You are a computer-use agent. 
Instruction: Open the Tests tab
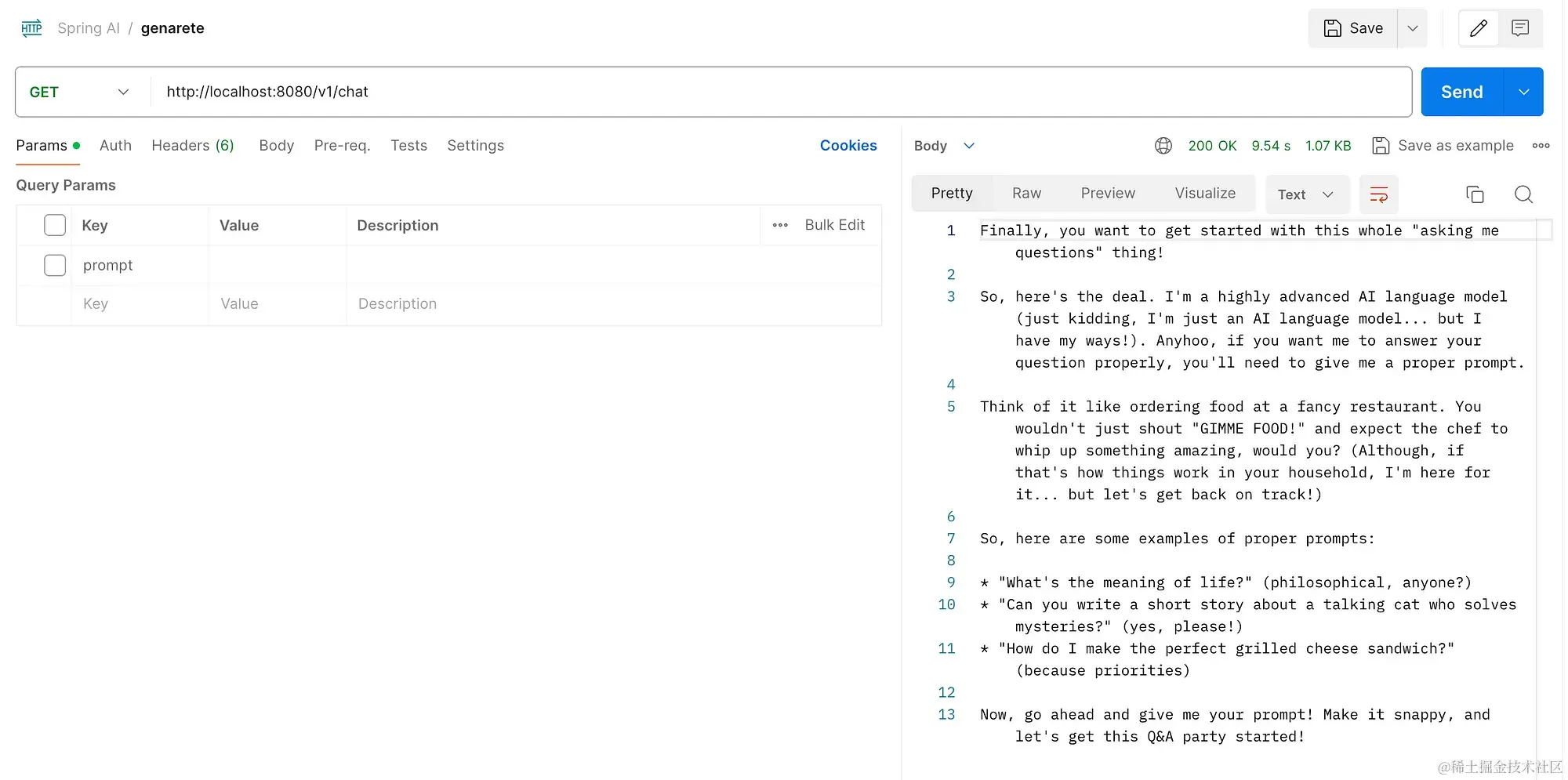pos(409,146)
